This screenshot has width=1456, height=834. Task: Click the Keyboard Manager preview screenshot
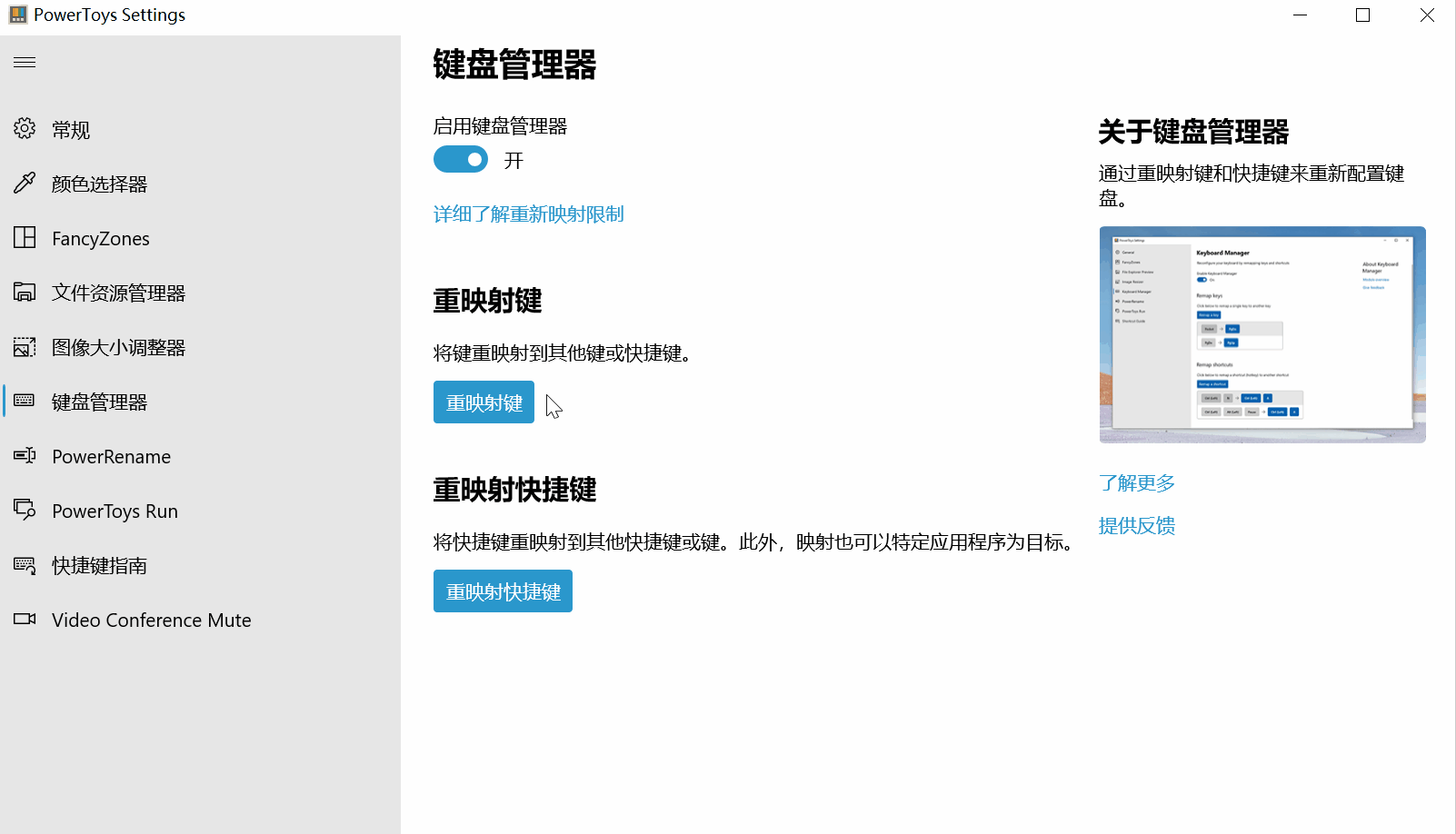click(x=1262, y=334)
